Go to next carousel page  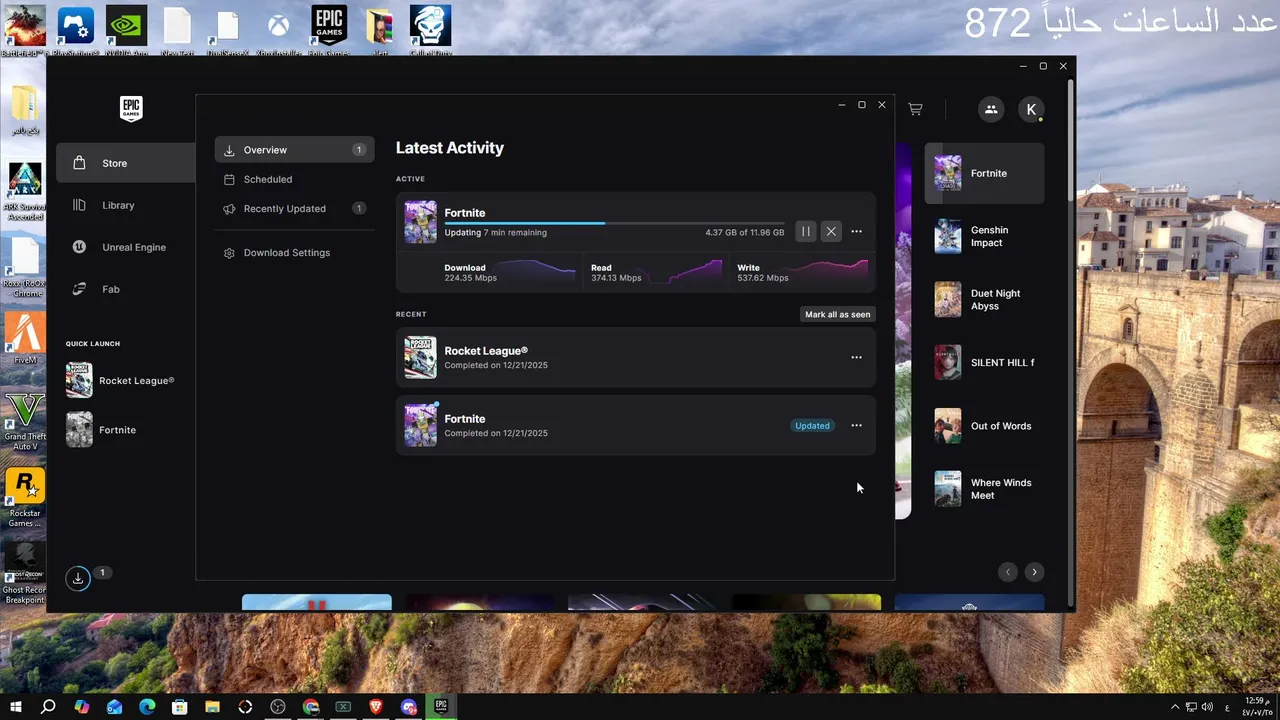pos(1034,572)
